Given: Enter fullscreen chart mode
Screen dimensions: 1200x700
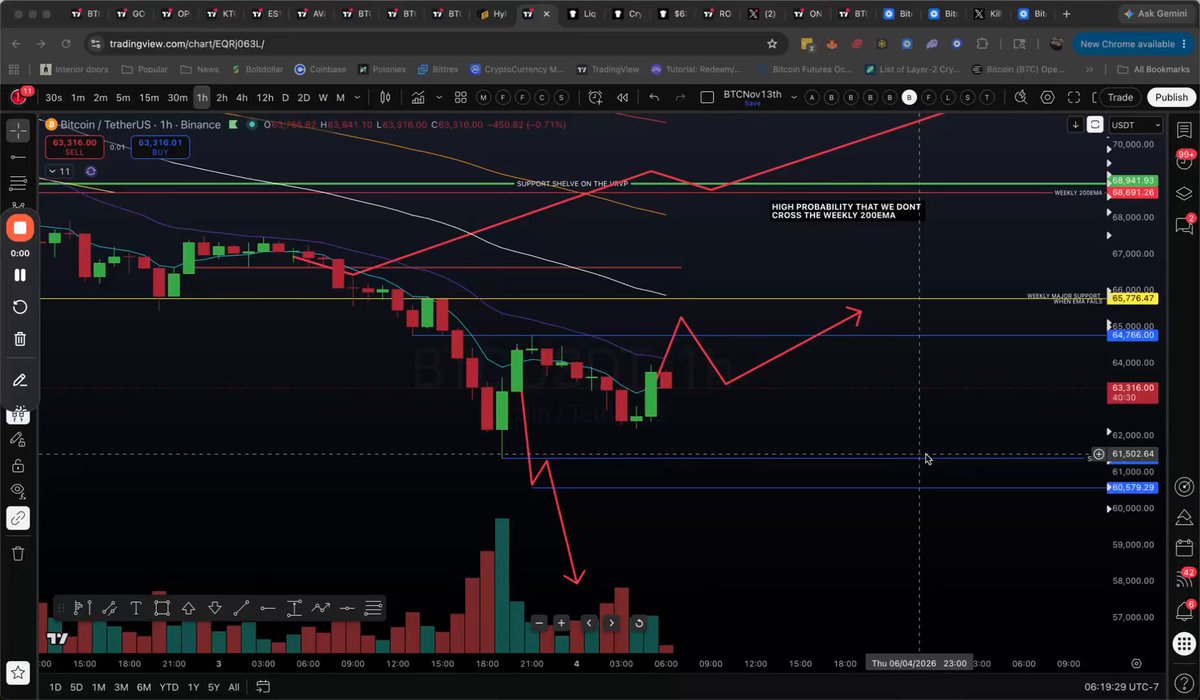Looking at the screenshot, I should [x=1074, y=97].
